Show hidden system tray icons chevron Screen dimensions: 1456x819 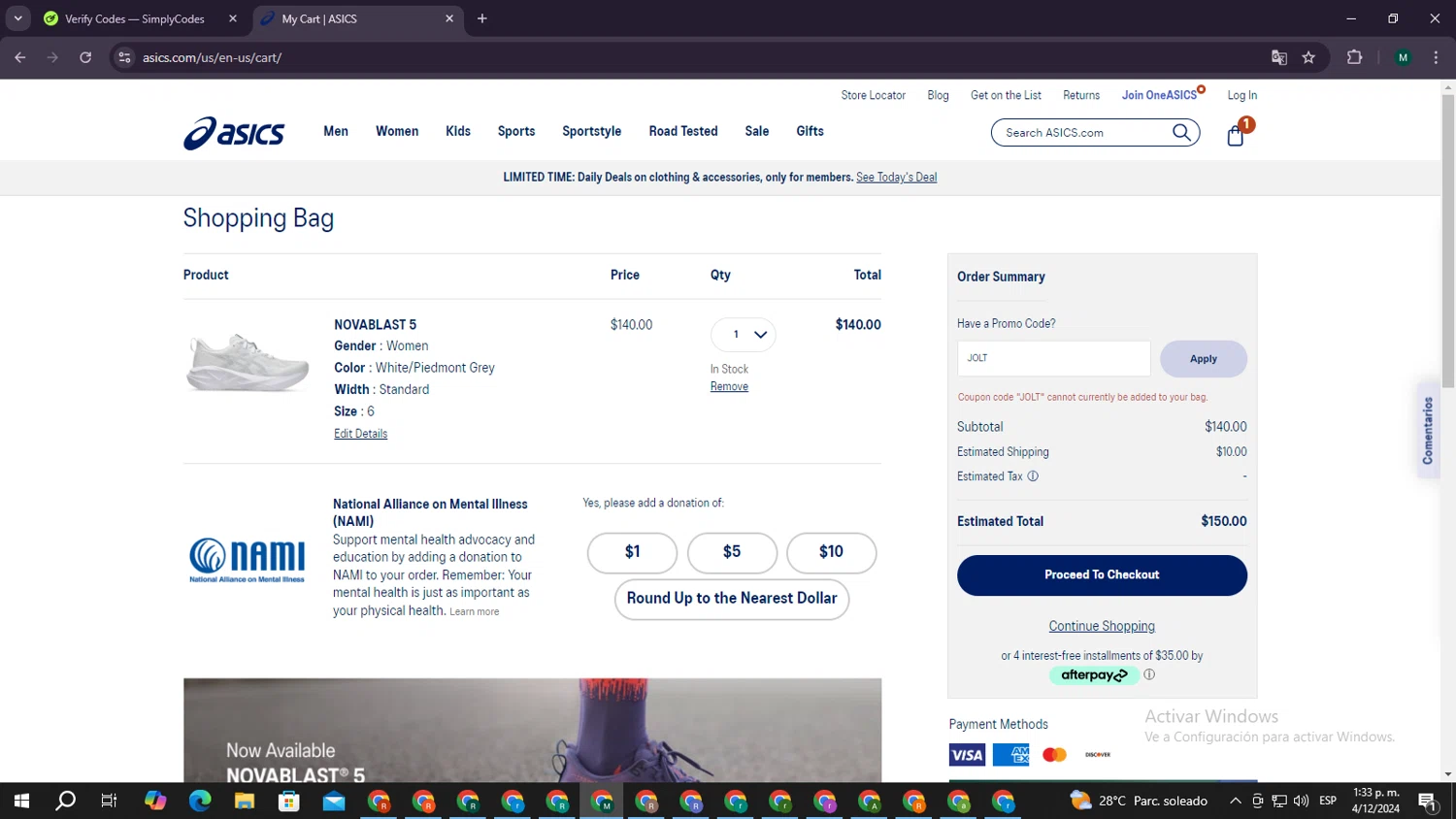point(1235,801)
